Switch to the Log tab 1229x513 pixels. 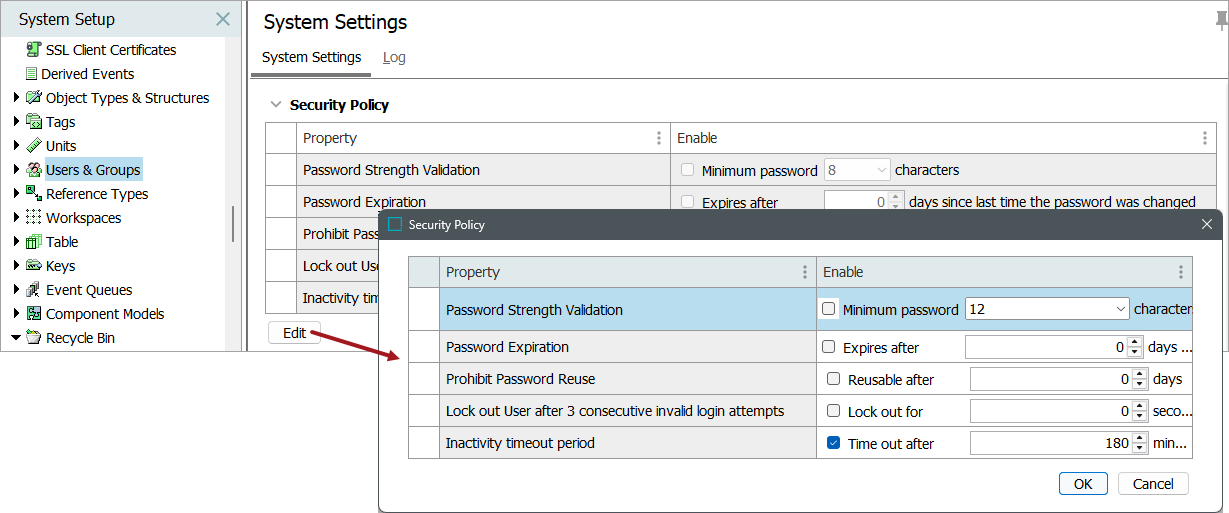[394, 57]
